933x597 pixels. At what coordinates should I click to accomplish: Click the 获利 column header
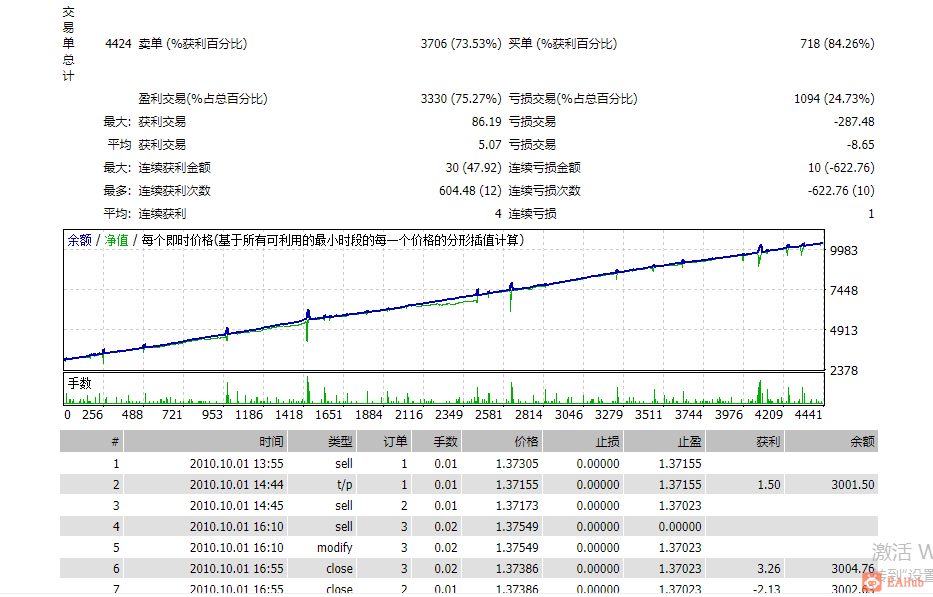click(x=745, y=442)
